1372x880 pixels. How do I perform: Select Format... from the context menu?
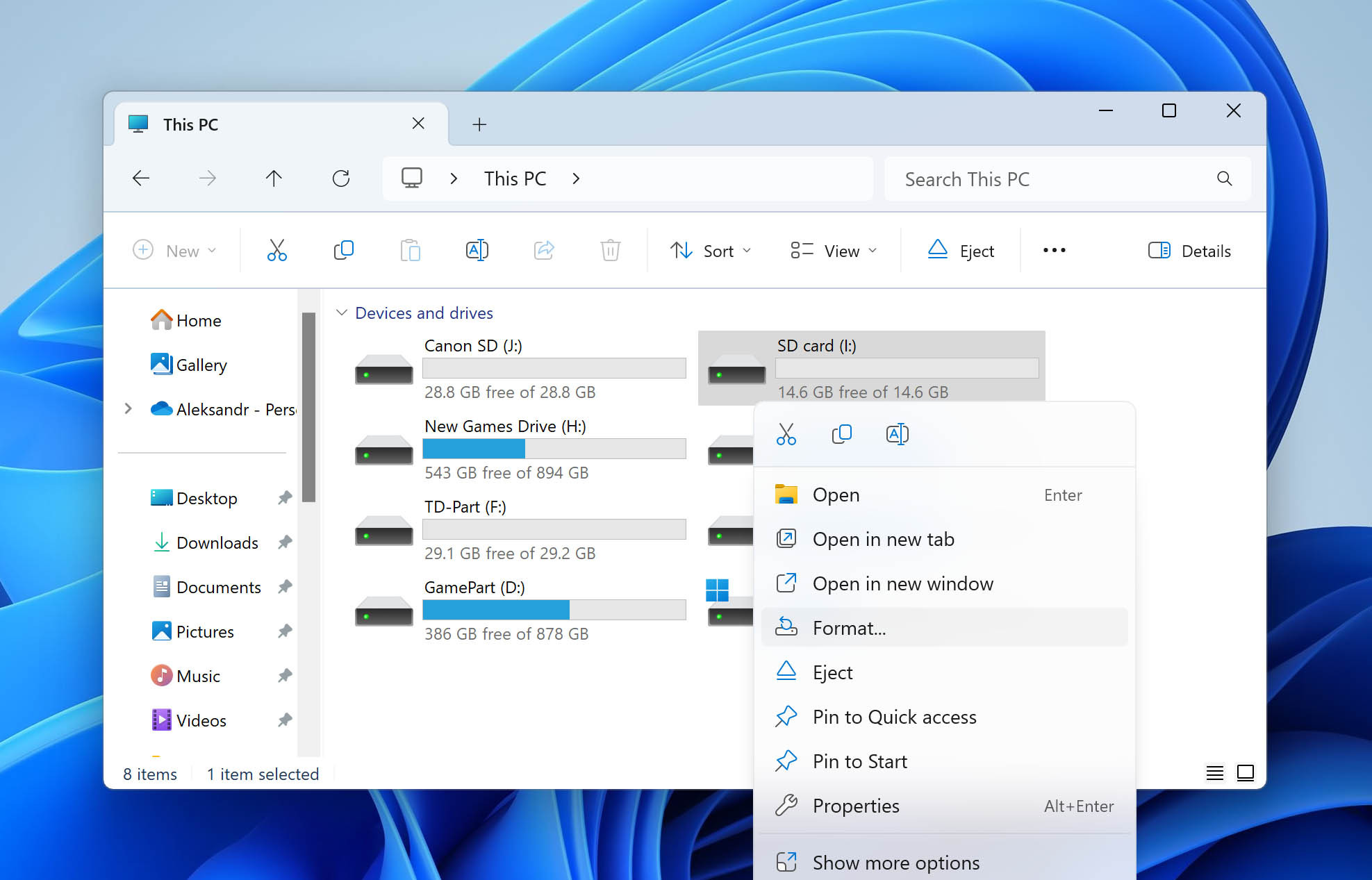point(944,628)
